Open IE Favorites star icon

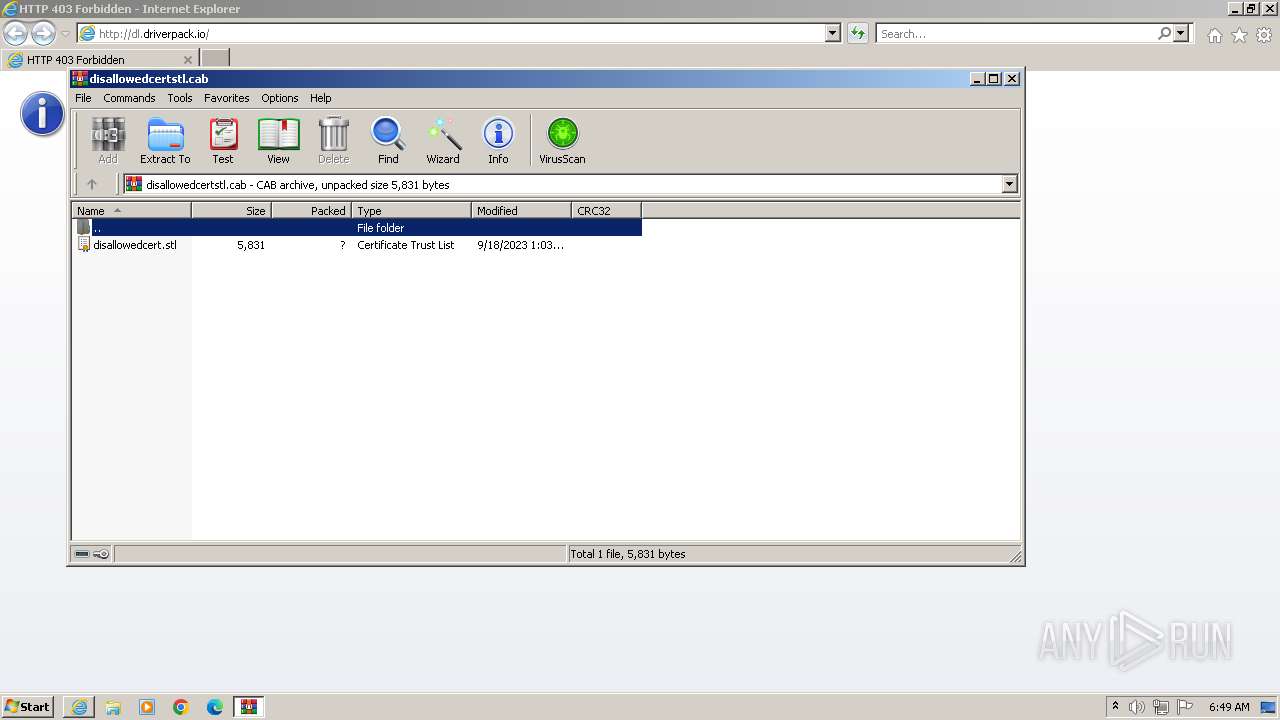click(1239, 35)
